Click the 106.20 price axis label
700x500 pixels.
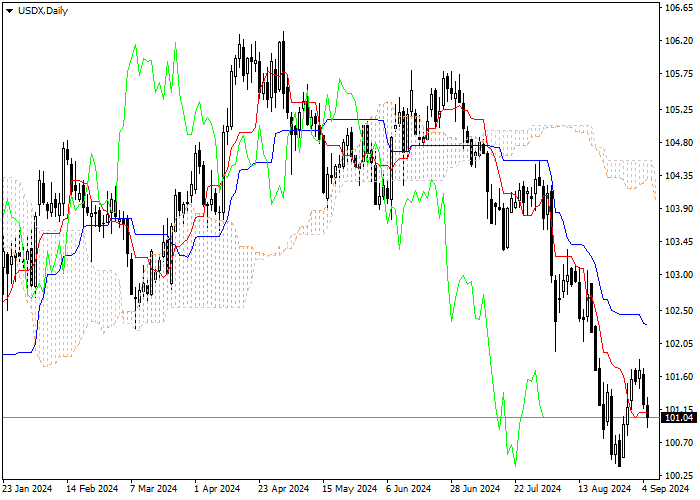pyautogui.click(x=679, y=41)
